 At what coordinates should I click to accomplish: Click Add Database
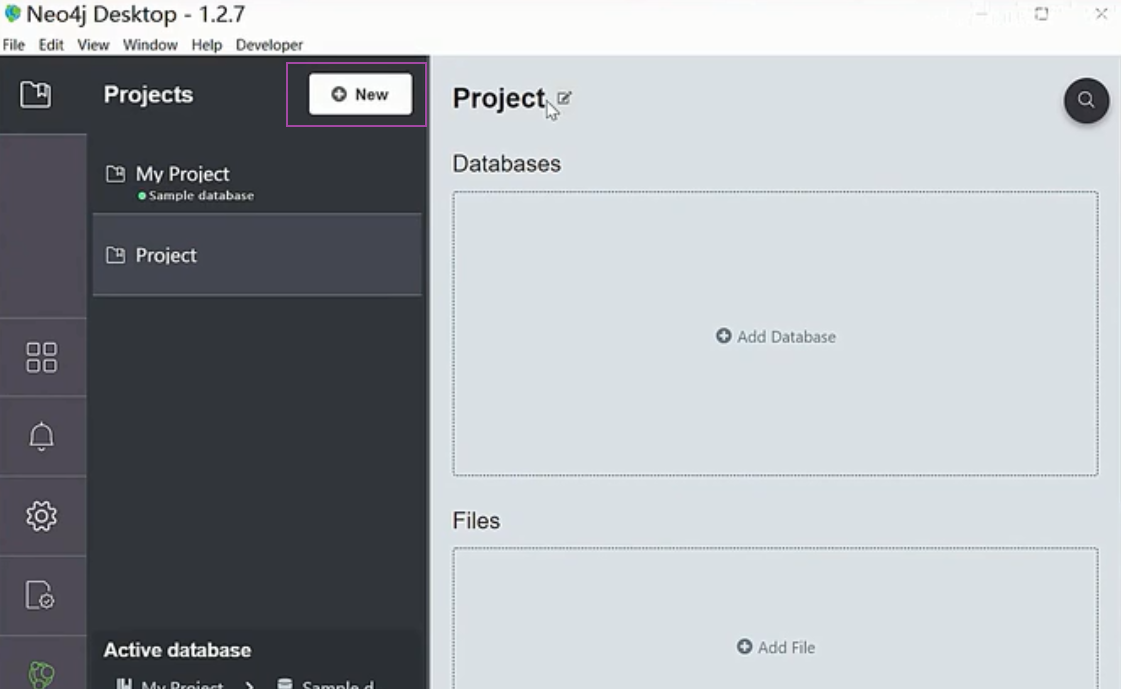[x=775, y=337]
